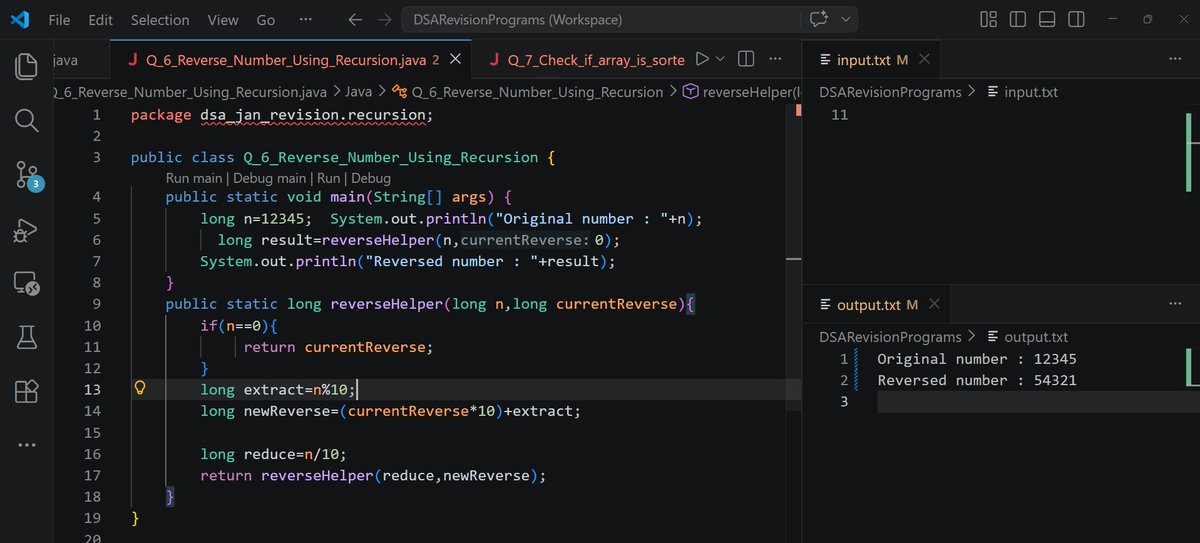The image size is (1200, 543).
Task: Switch to Q_7_Check_if_array_is_sorte tab
Action: tap(586, 60)
